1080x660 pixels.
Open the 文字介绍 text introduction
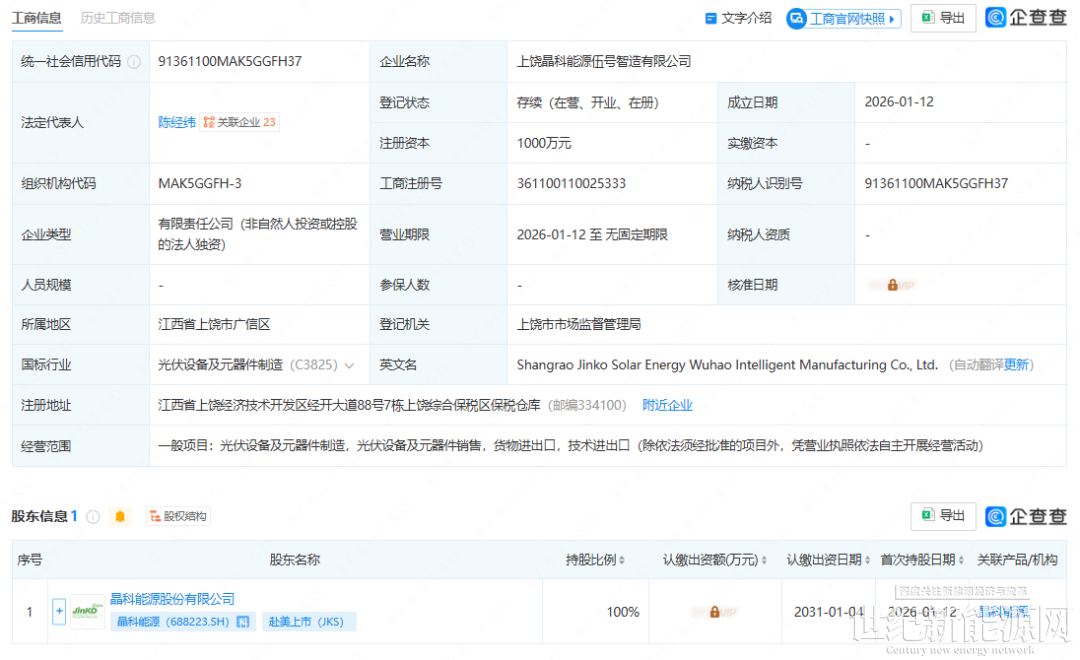click(738, 18)
